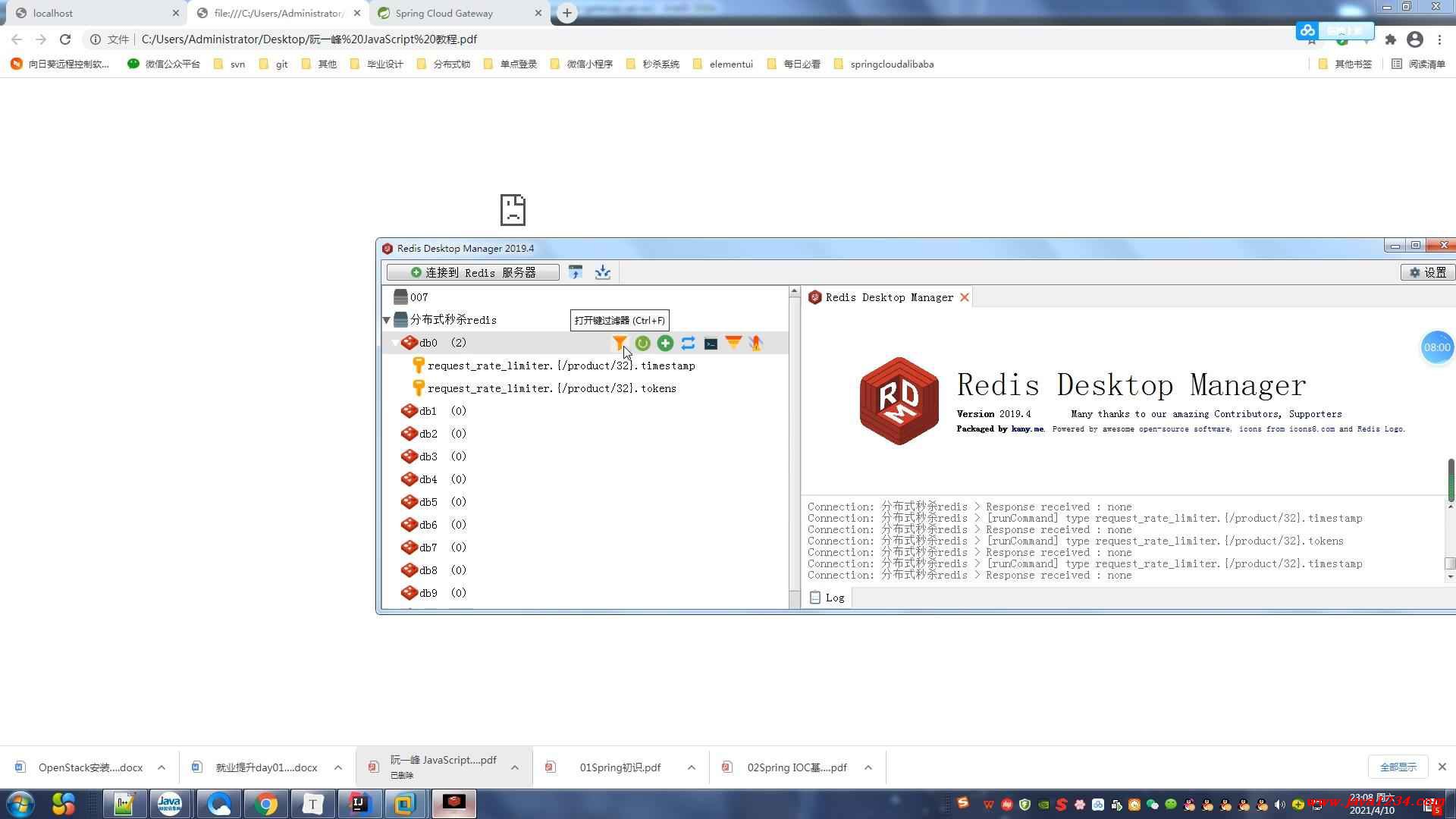Reload db0 keys with green refresh icon

[x=642, y=343]
